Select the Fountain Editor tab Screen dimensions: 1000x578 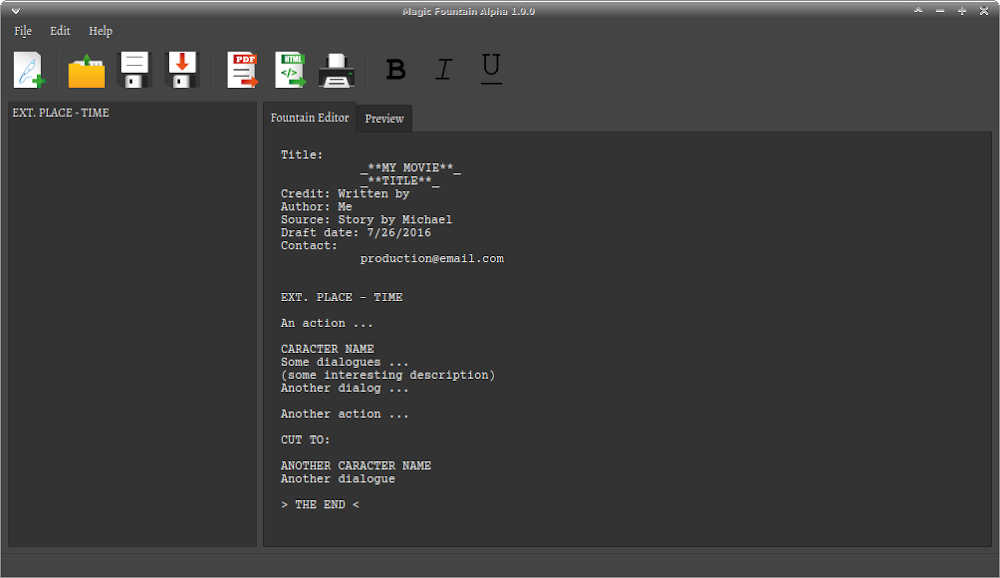309,117
